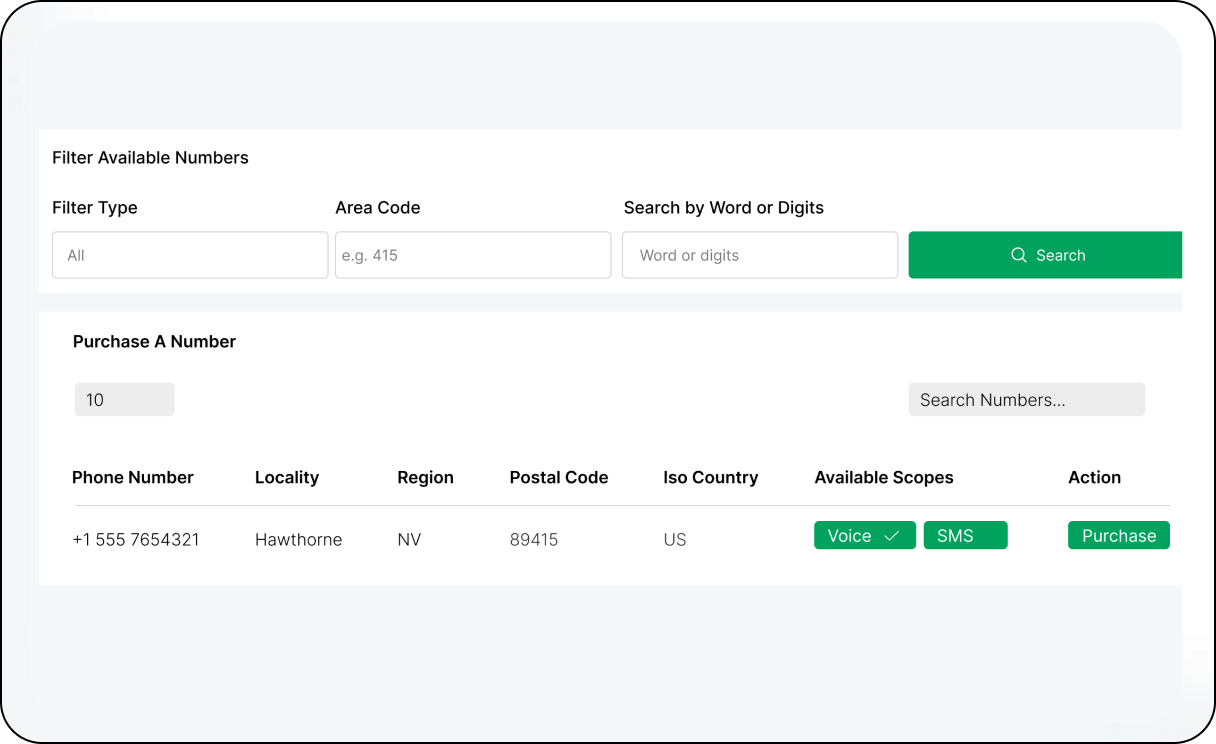Toggle the SMS scope badge
The height and width of the screenshot is (744, 1216).
click(965, 536)
